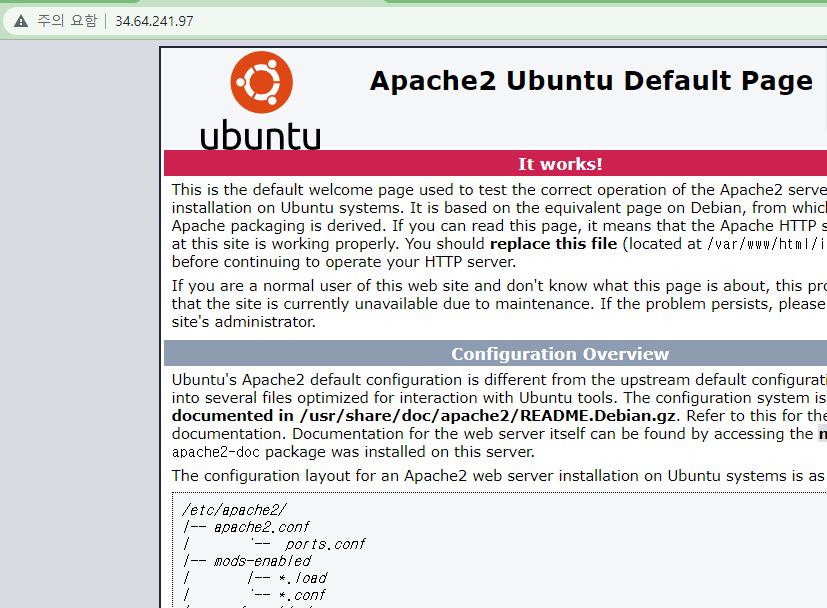The image size is (827, 608).
Task: Select the 34.64.241.97 address bar URL
Action: tap(154, 21)
